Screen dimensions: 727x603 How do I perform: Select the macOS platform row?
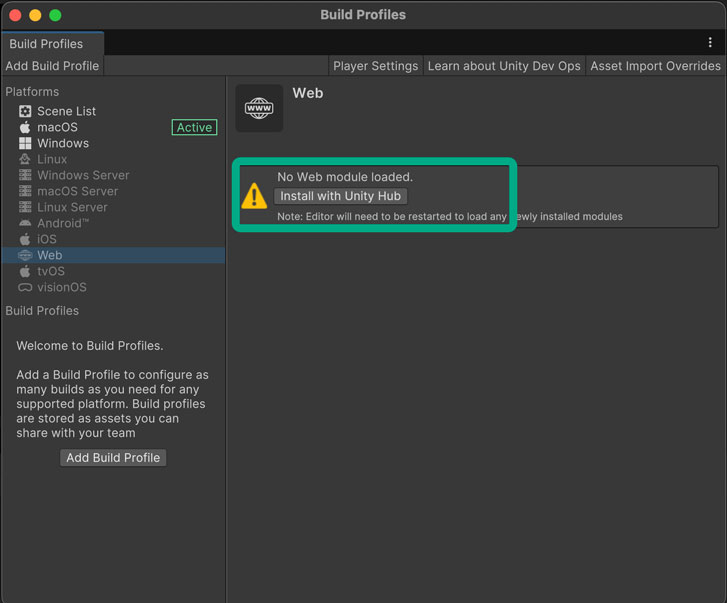tap(113, 127)
